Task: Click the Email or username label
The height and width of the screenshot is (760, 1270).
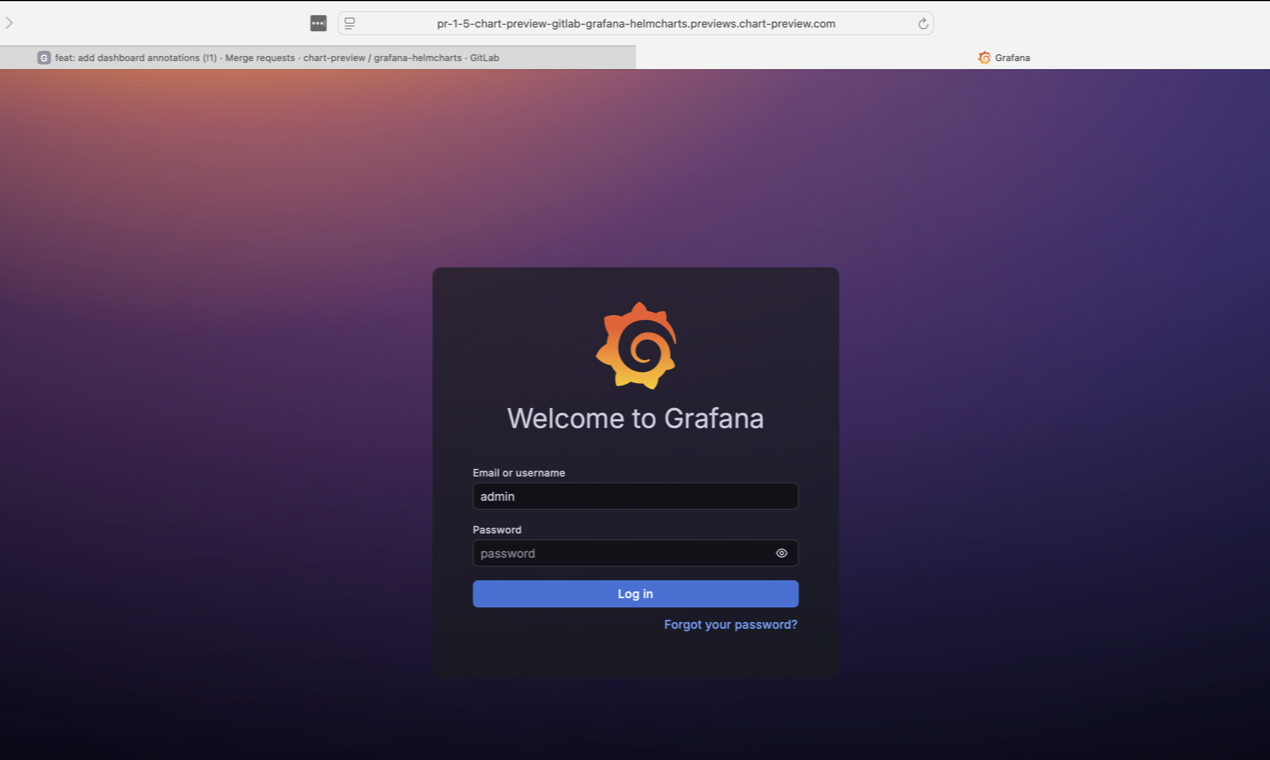Action: (x=519, y=473)
